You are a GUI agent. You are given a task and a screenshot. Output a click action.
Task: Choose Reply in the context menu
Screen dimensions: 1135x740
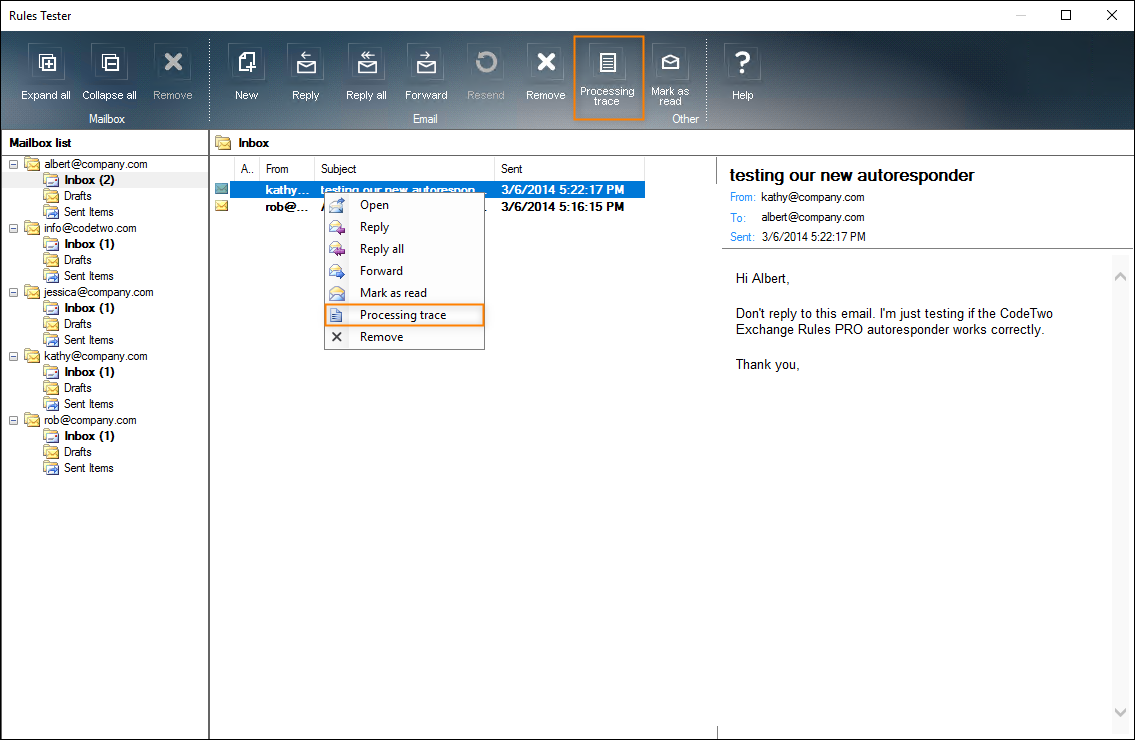point(405,227)
